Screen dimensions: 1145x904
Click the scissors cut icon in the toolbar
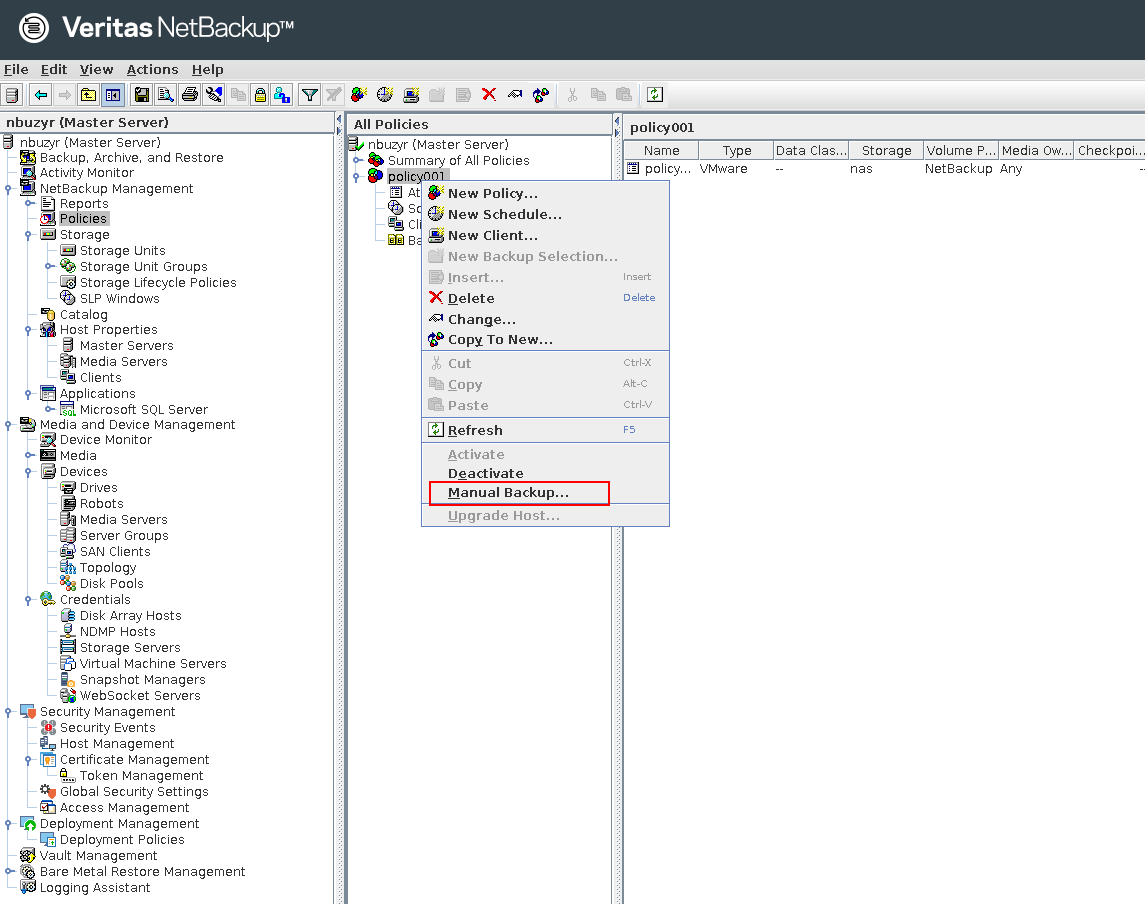click(572, 95)
